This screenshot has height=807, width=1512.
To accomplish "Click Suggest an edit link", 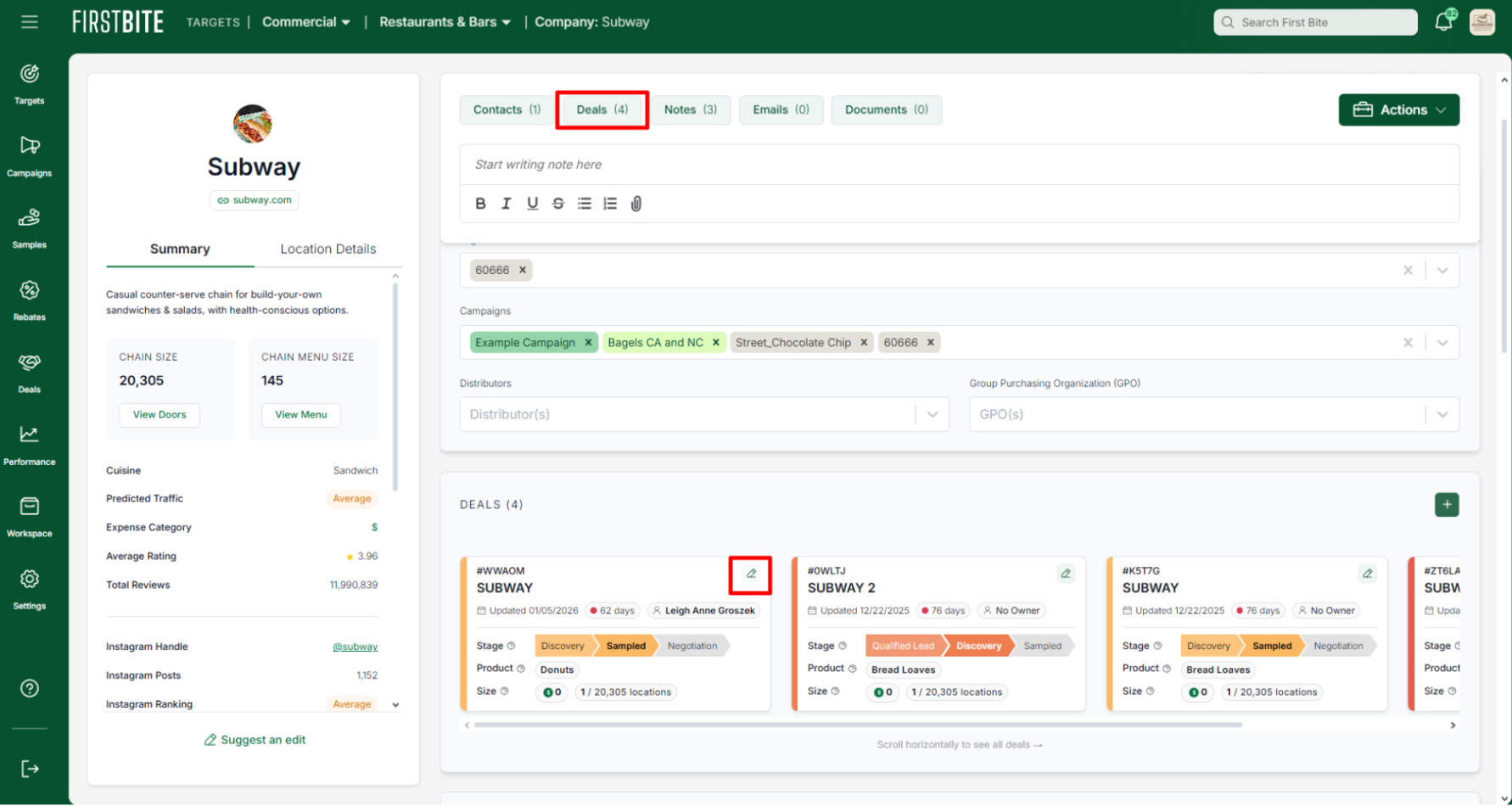I will point(255,740).
